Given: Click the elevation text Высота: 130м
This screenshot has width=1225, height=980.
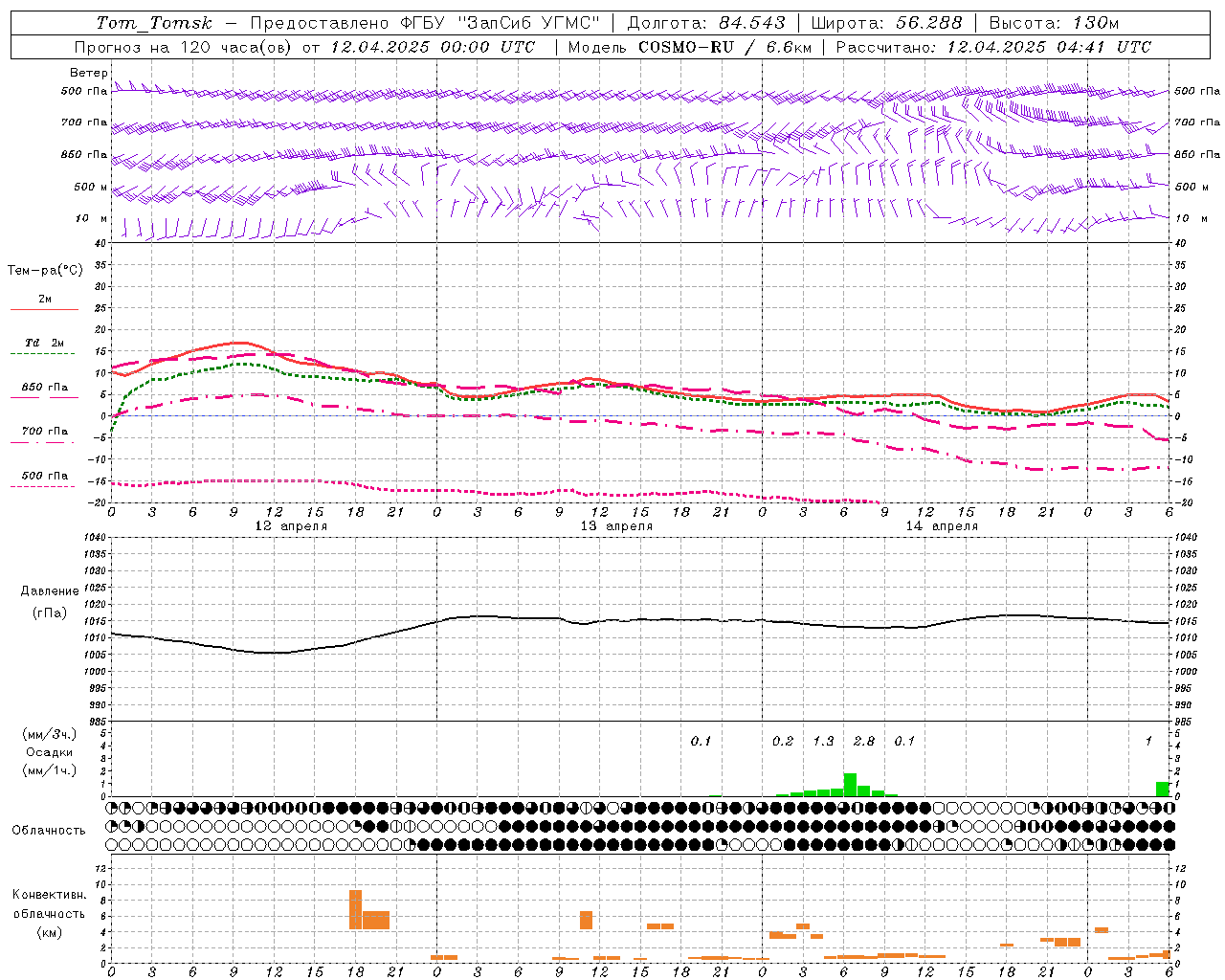Looking at the screenshot, I should 1054,23.
